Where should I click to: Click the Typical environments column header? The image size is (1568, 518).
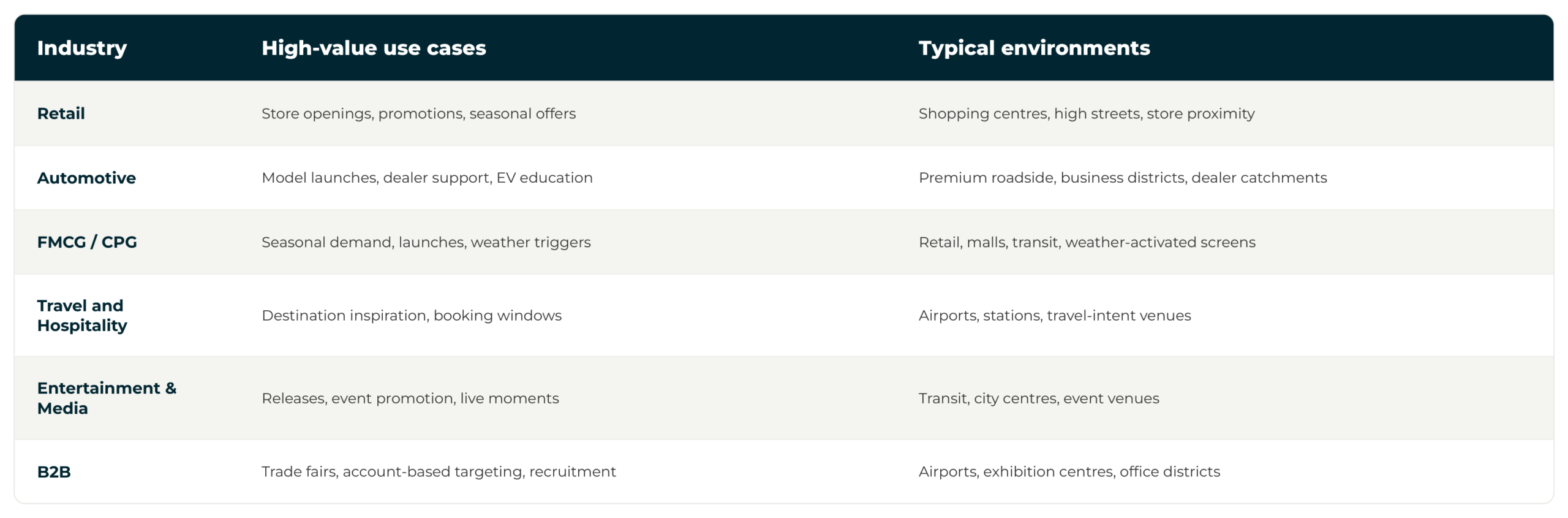tap(1034, 48)
